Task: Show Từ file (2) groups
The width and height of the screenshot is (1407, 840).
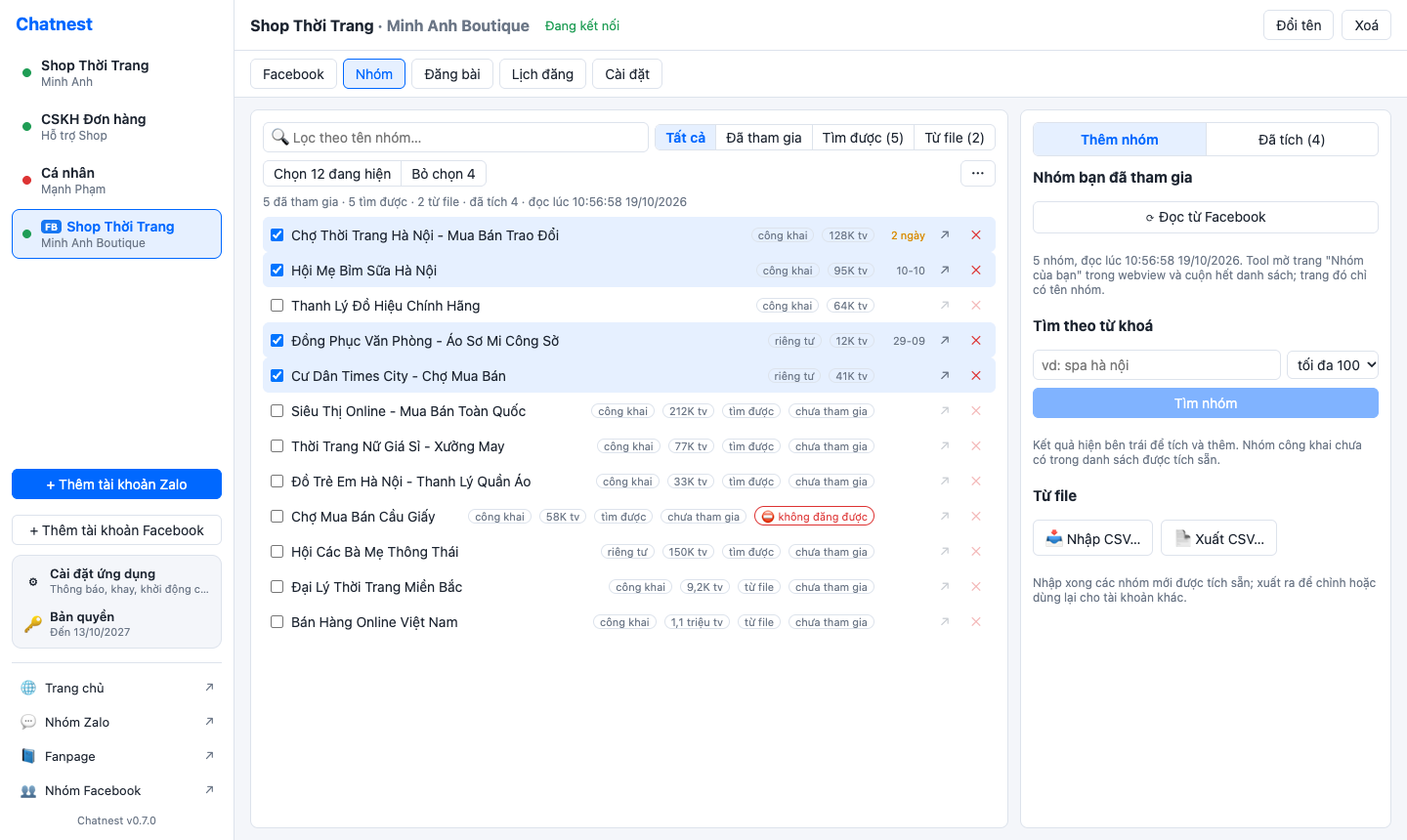Action: click(955, 138)
